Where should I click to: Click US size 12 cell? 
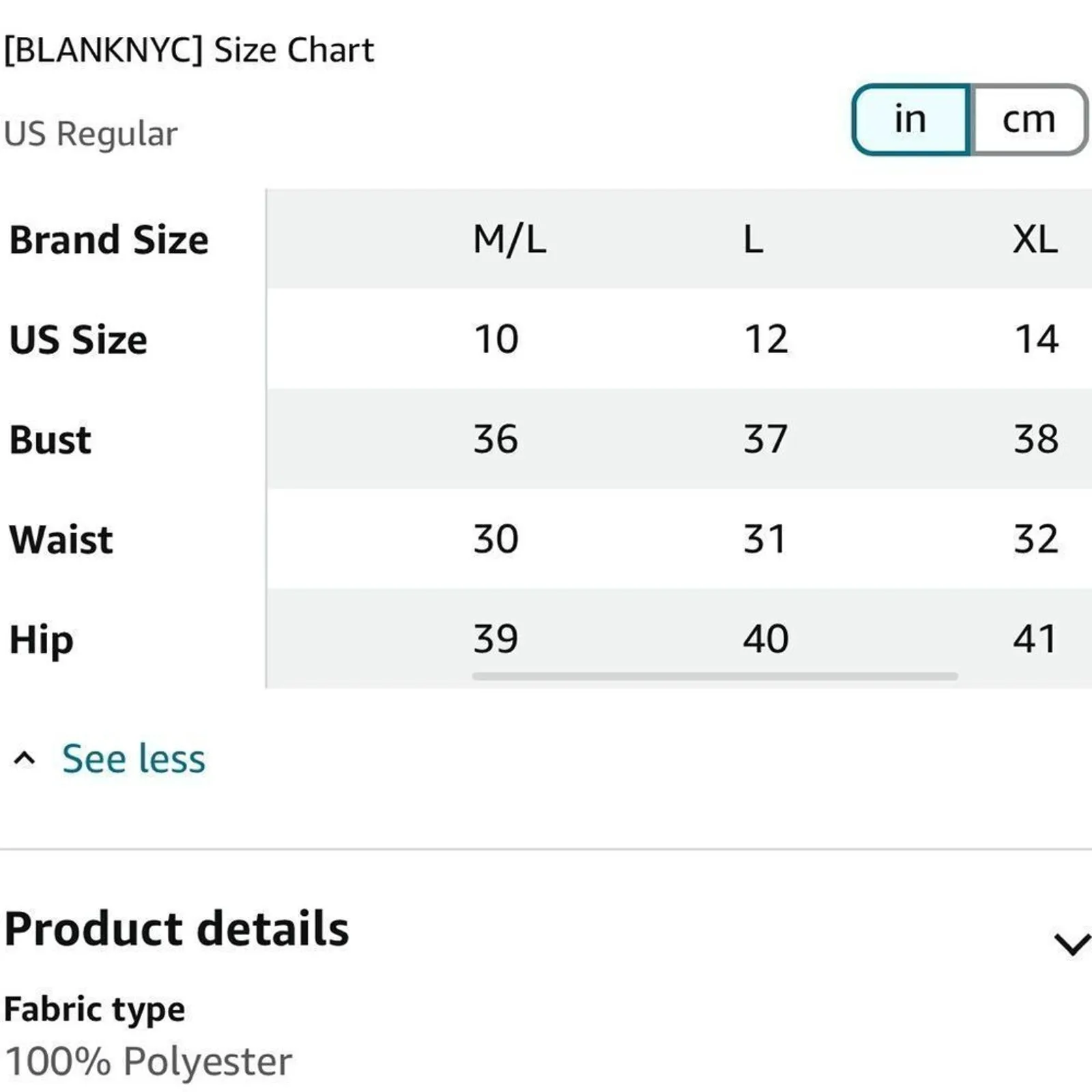[766, 339]
